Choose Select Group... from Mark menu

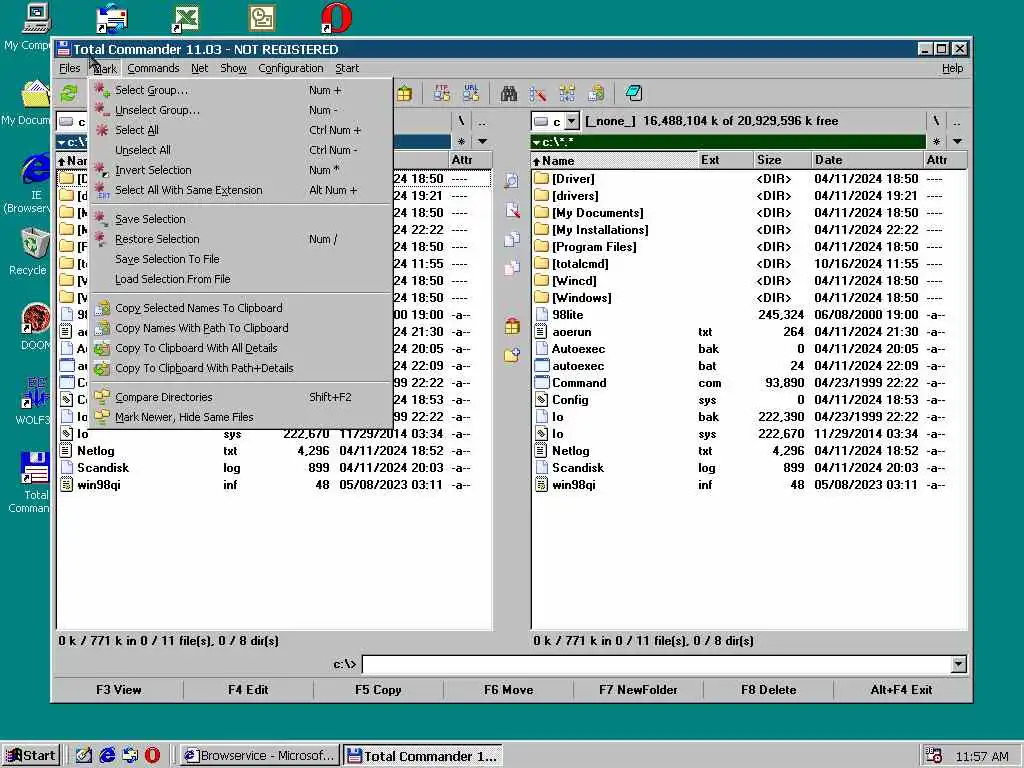pos(240,90)
